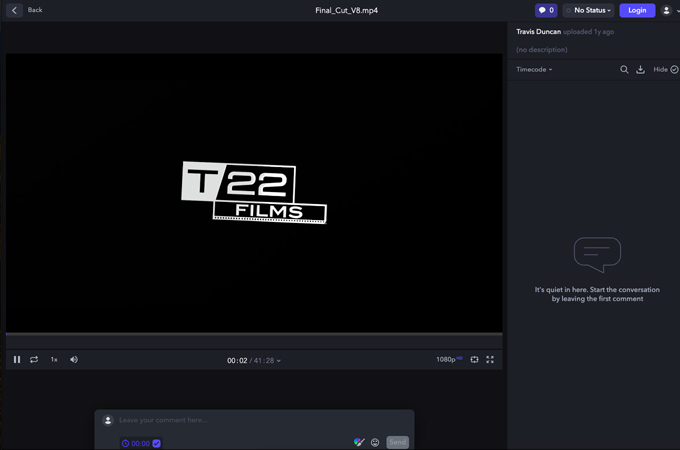Open the drawing annotation tool
680x450 pixels.
(x=359, y=442)
